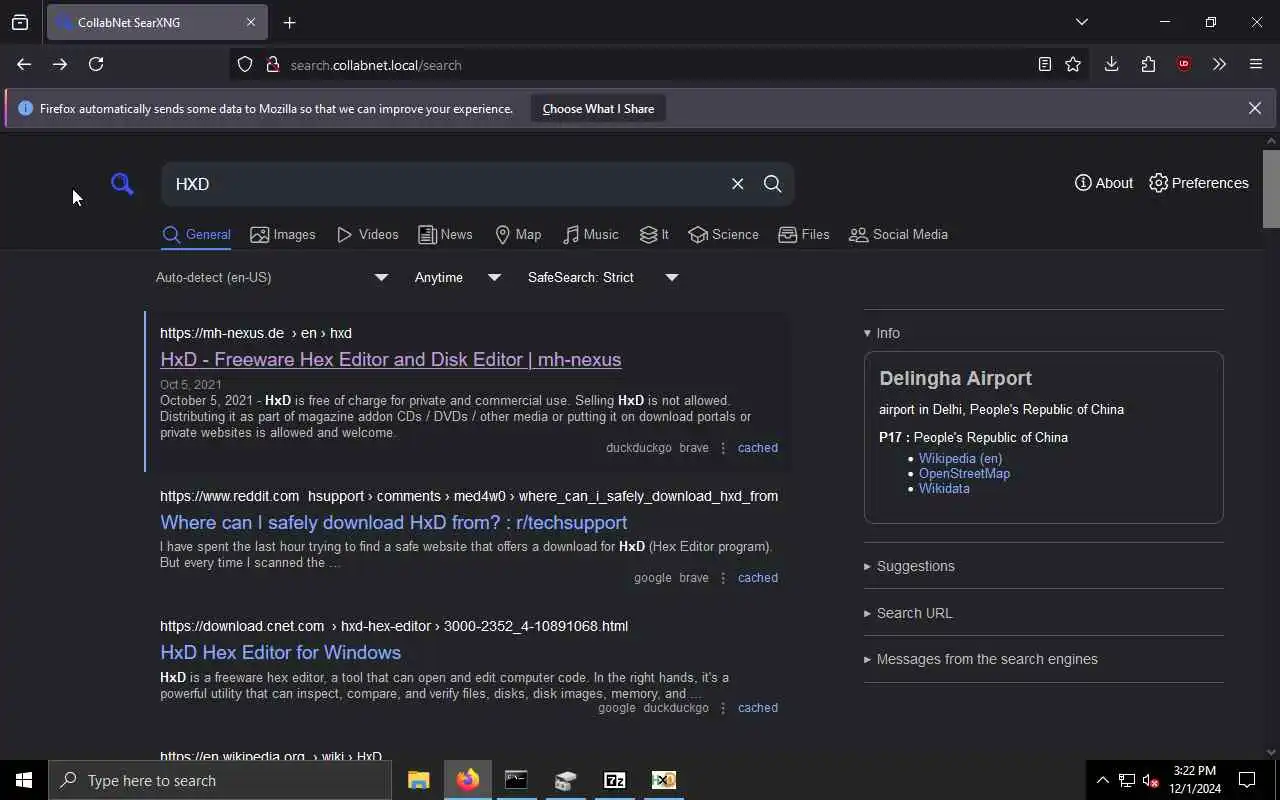1280x800 pixels.
Task: Reload the current page
Action: pos(96,64)
